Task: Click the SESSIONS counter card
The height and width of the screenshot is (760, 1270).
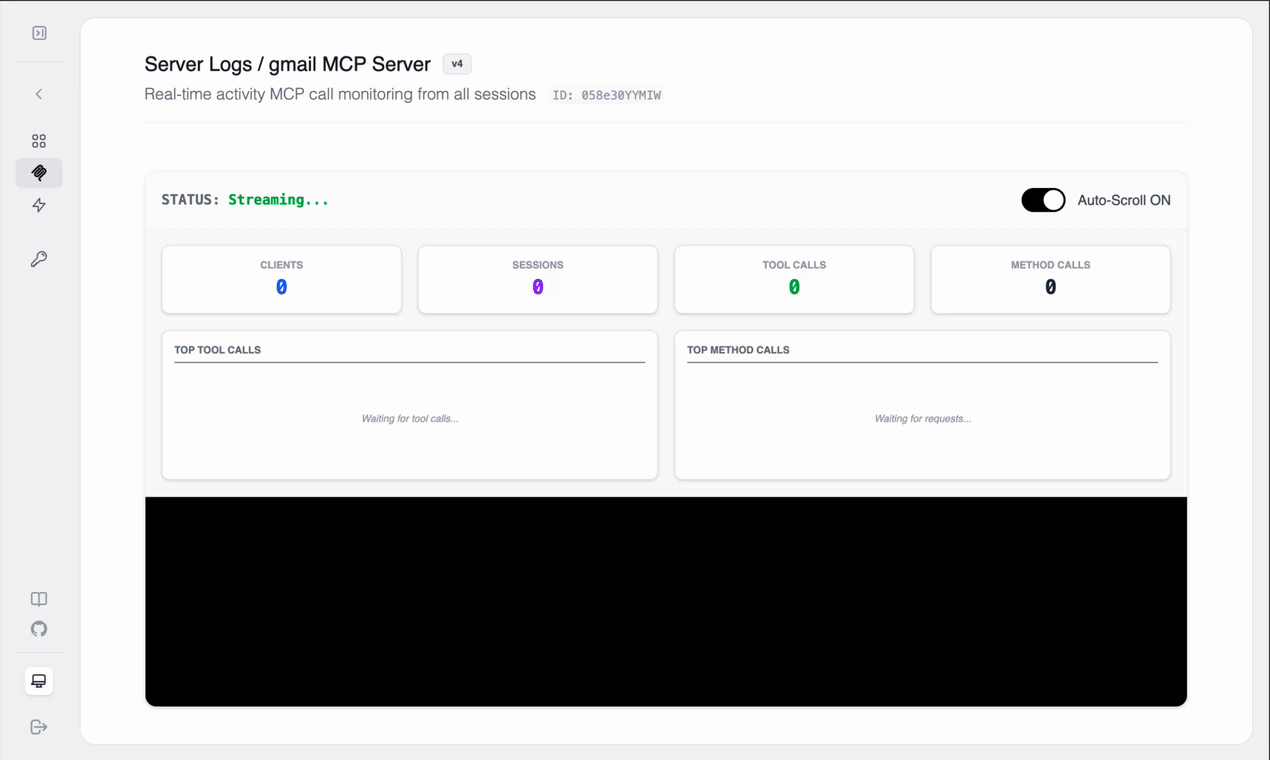Action: click(537, 279)
